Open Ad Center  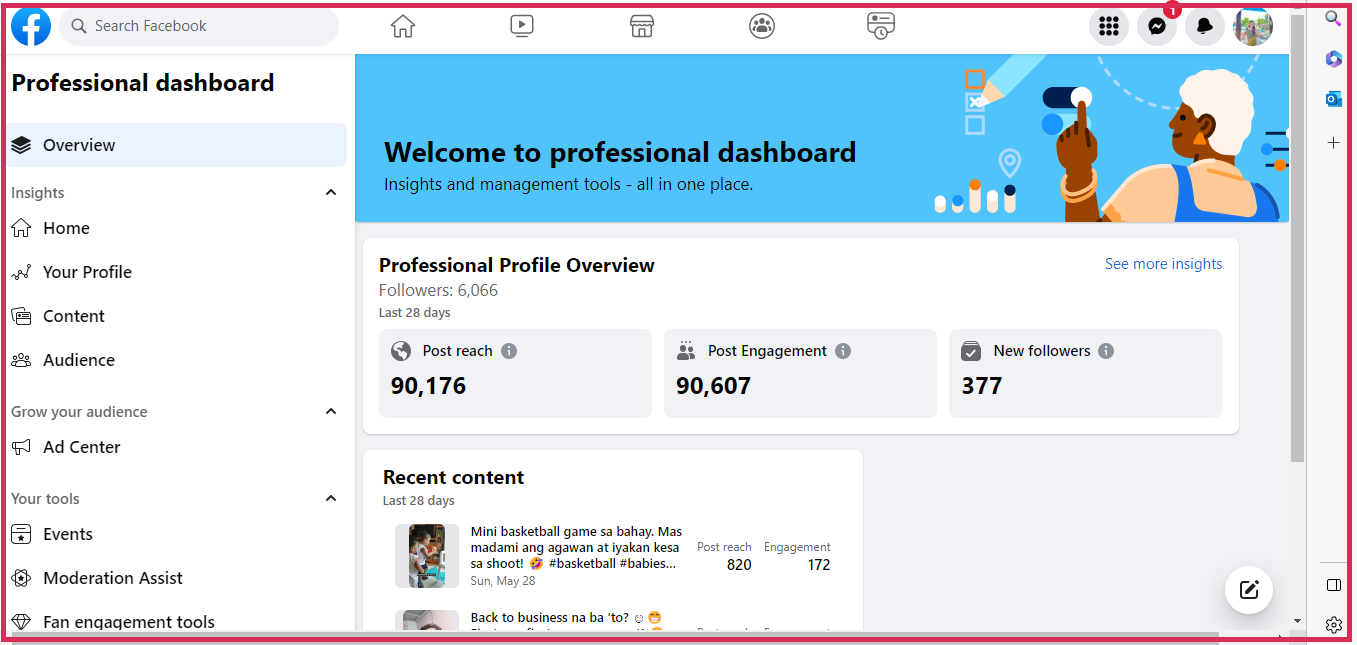point(177,447)
